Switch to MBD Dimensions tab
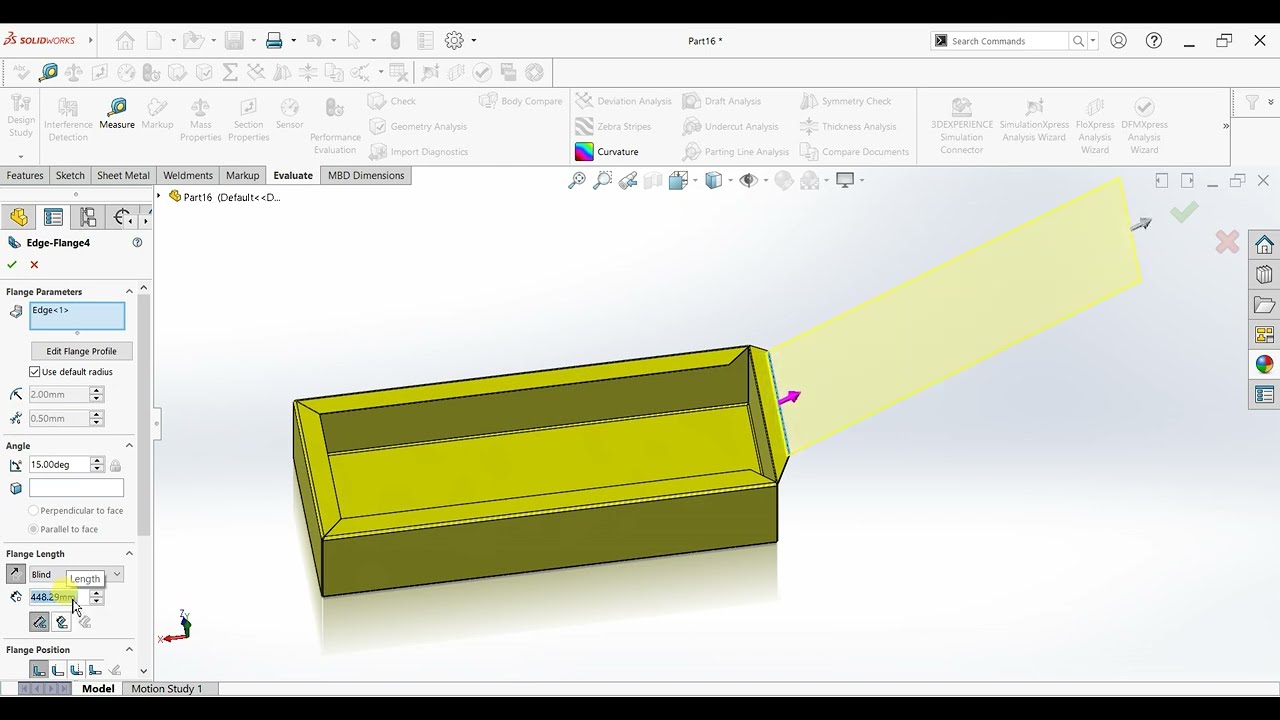The image size is (1280, 720). click(x=366, y=175)
